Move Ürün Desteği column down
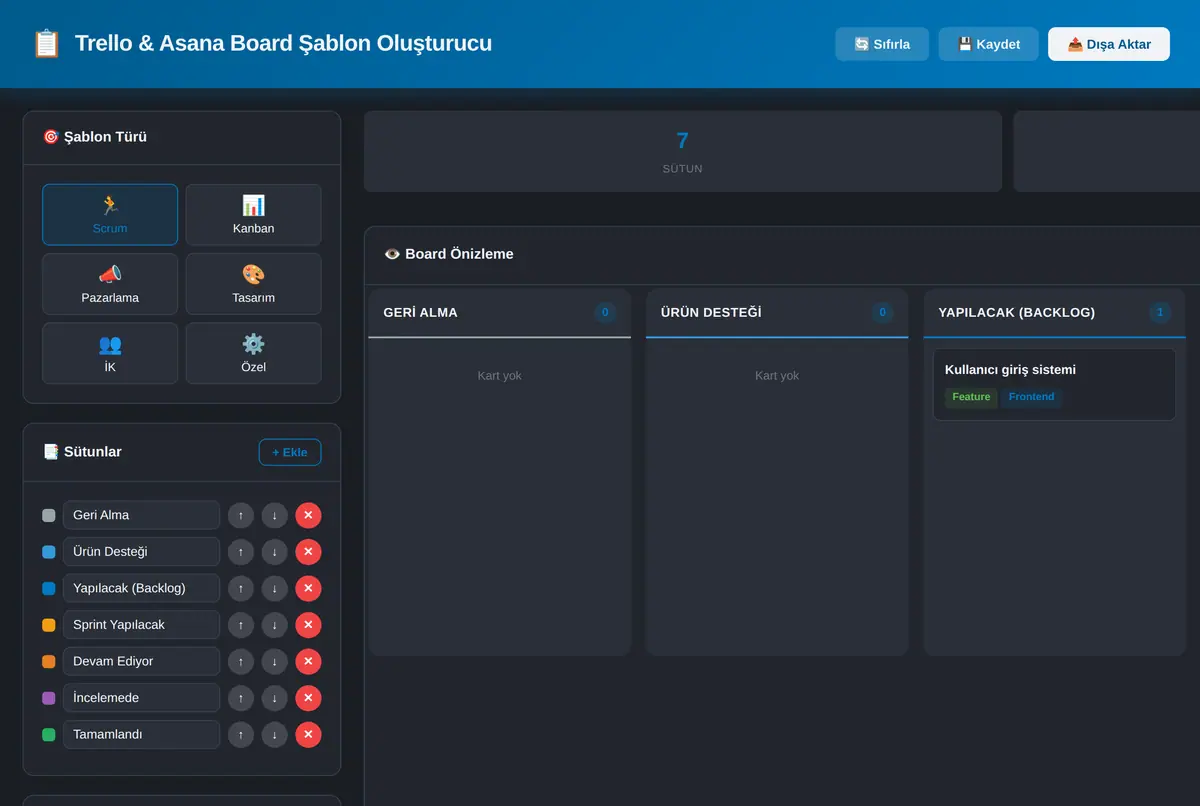Screen dimensions: 1200x806 pyautogui.click(x=275, y=552)
